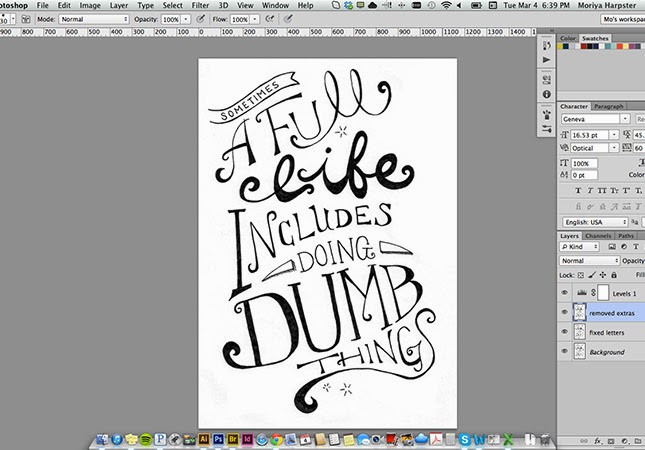The height and width of the screenshot is (450, 645).
Task: Open the Opacity slider arrow
Action: [x=186, y=19]
